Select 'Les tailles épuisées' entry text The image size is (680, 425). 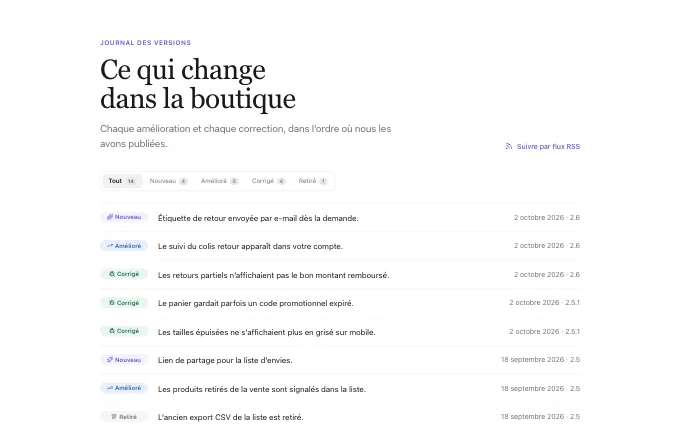pos(267,333)
